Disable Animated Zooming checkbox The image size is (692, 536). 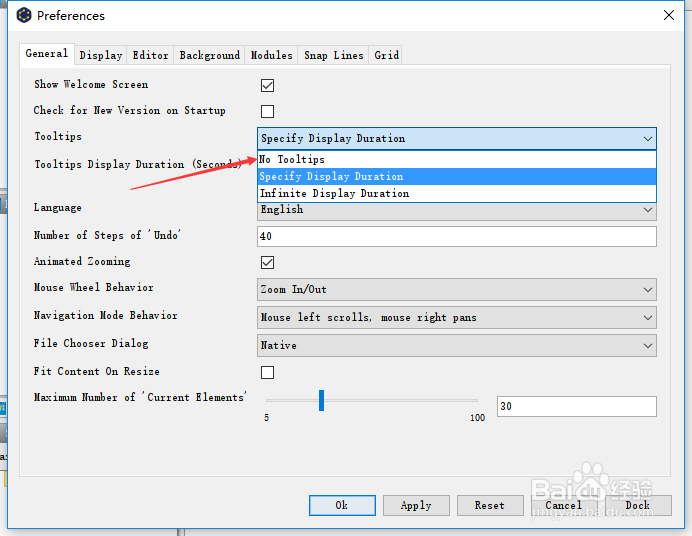267,262
